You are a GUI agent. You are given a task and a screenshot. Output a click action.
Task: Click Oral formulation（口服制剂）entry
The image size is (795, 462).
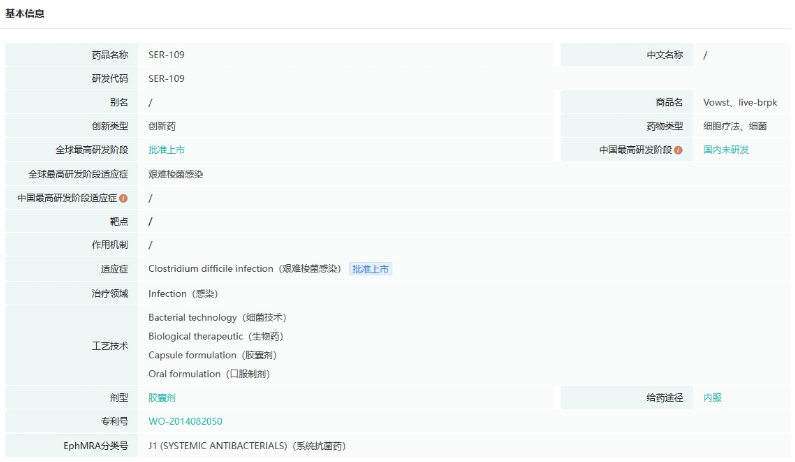pos(209,374)
